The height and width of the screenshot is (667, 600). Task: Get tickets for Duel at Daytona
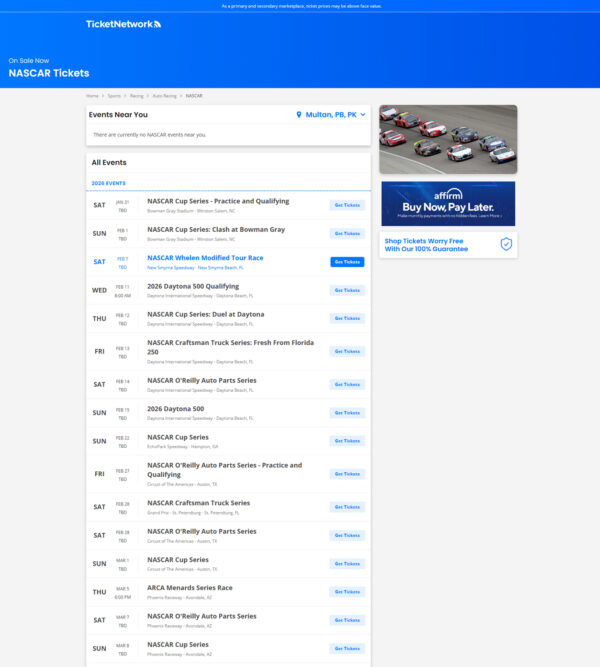[347, 318]
